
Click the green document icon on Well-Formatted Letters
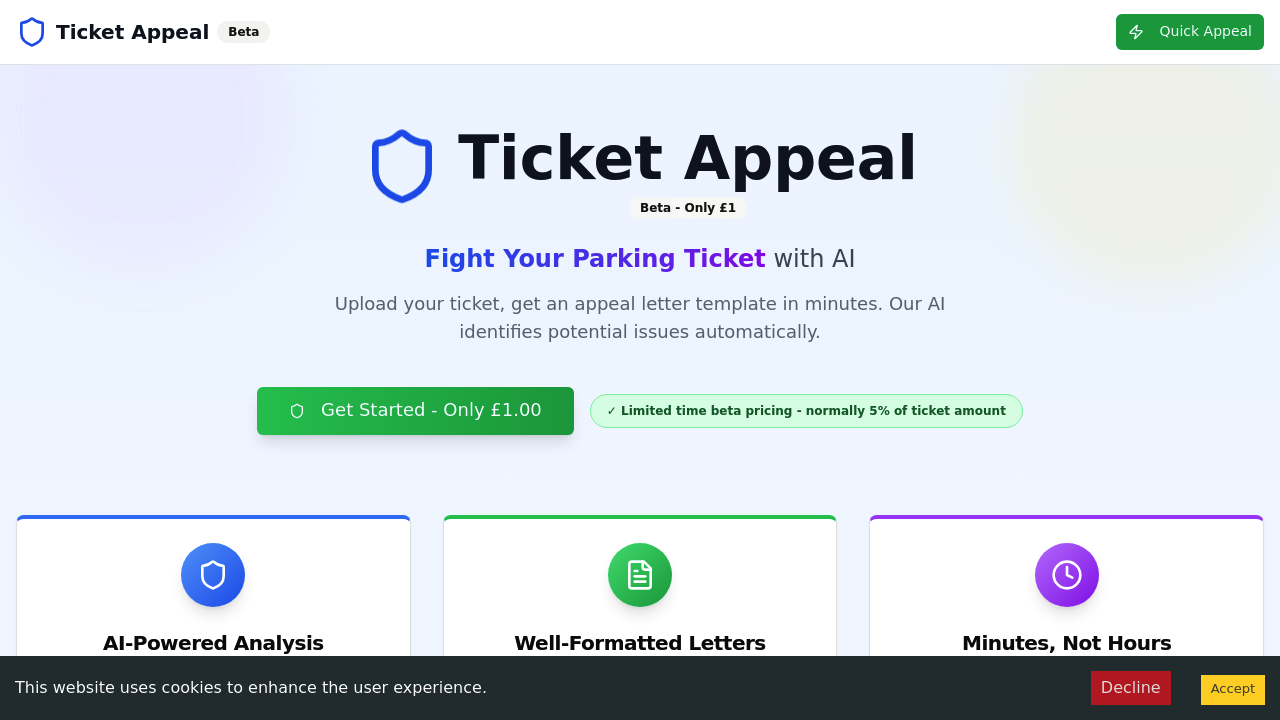(x=640, y=575)
